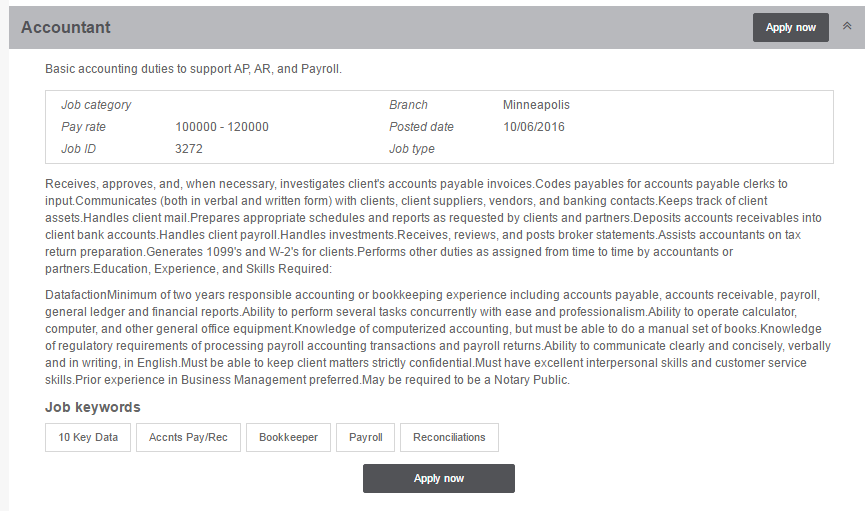865x511 pixels.
Task: Click the Job ID number 3272
Action: 189,149
